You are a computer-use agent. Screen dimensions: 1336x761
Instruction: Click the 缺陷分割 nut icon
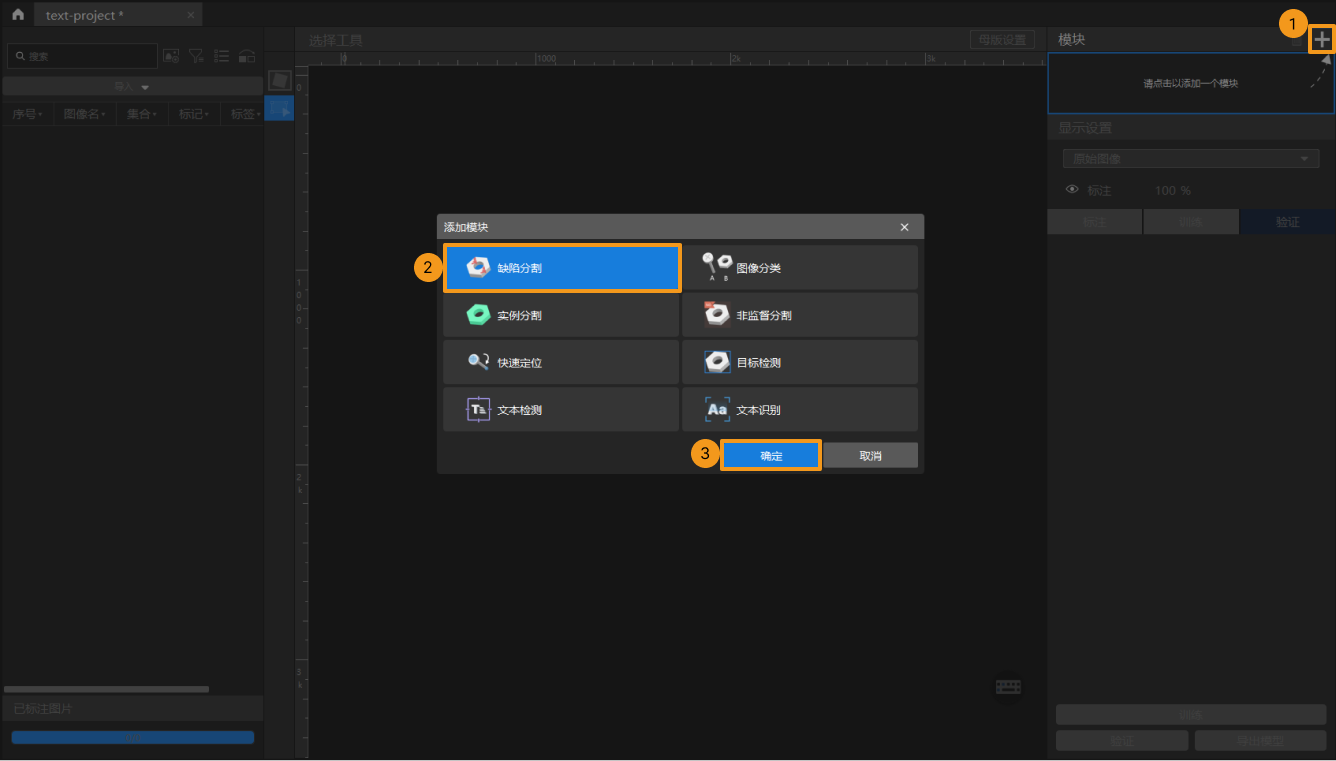478,268
